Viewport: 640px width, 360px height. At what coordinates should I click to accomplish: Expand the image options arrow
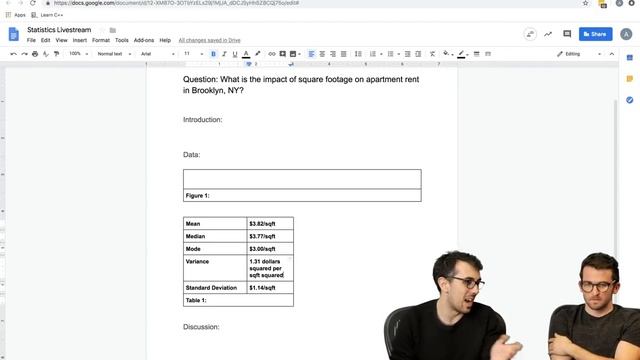pos(300,54)
